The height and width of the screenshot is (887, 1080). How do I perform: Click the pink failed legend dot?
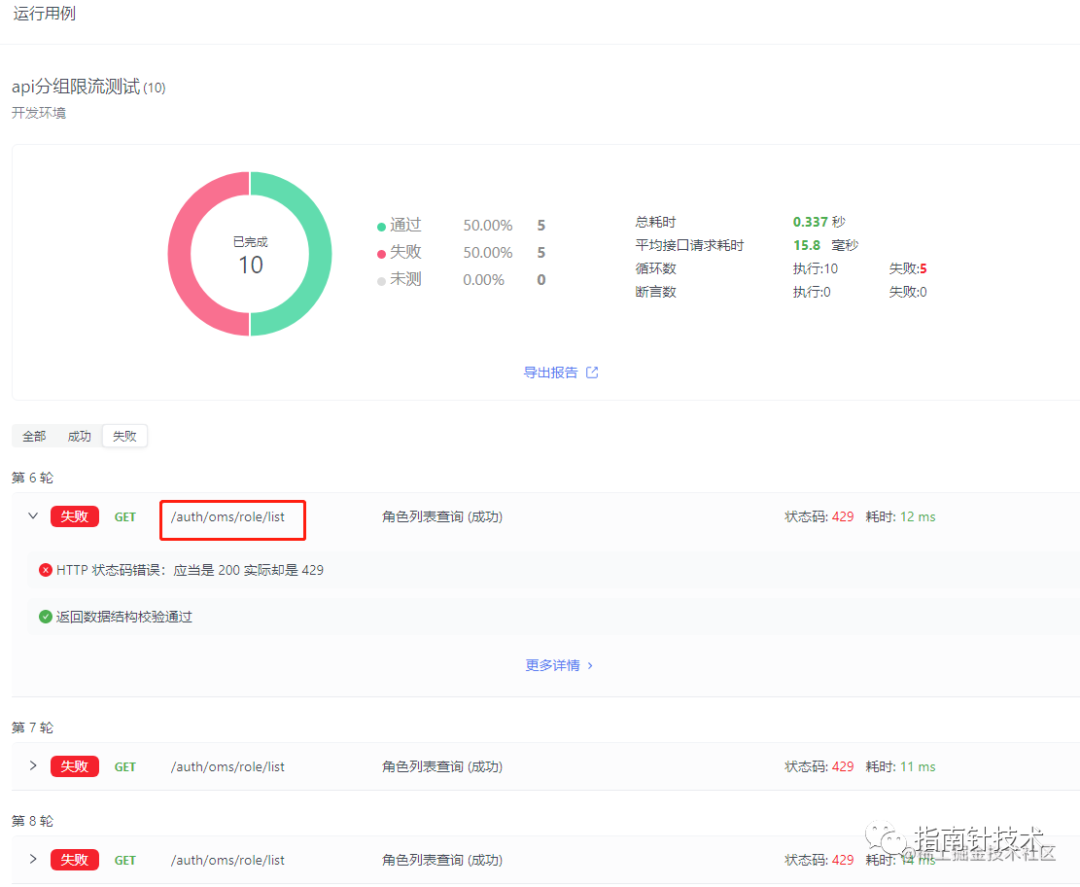[381, 254]
